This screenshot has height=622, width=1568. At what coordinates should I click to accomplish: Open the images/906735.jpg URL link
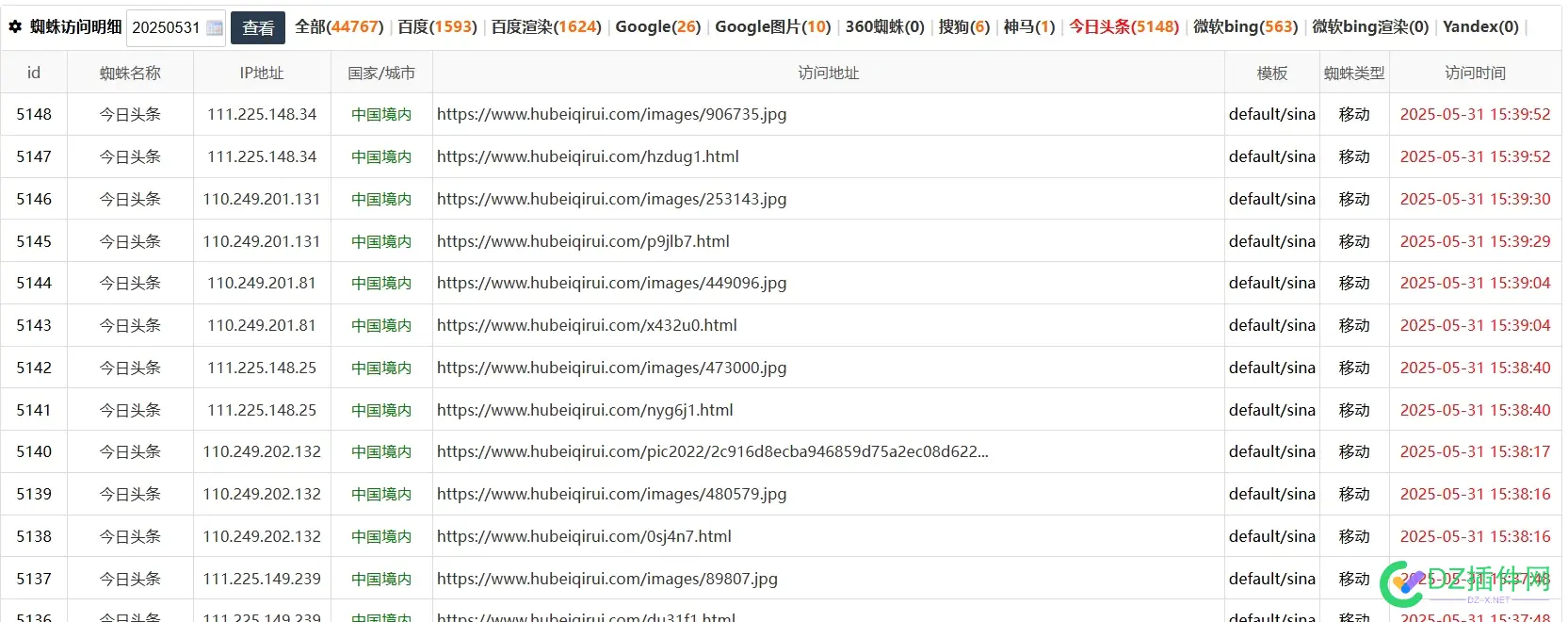click(x=611, y=114)
